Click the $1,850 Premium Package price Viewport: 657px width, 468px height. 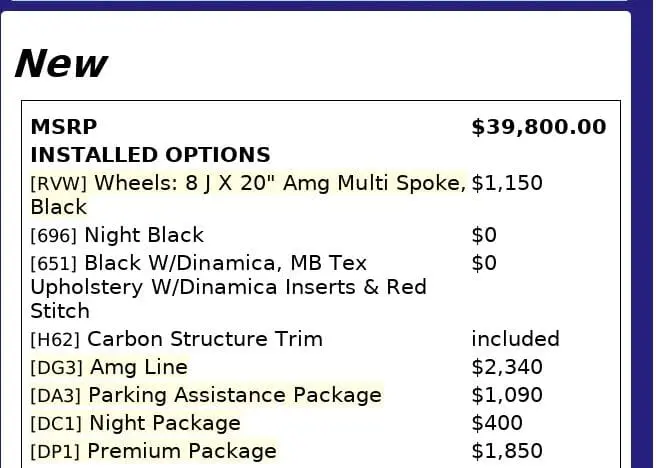[x=506, y=451]
